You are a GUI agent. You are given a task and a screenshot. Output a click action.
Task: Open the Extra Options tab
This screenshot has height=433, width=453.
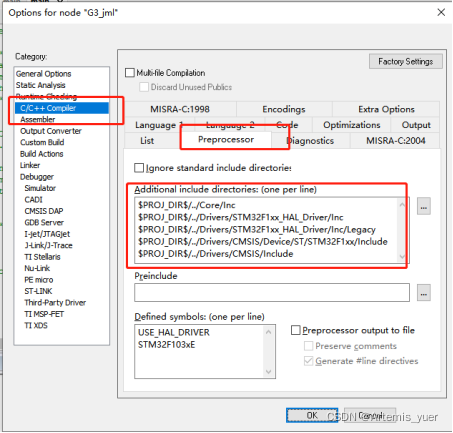(386, 109)
